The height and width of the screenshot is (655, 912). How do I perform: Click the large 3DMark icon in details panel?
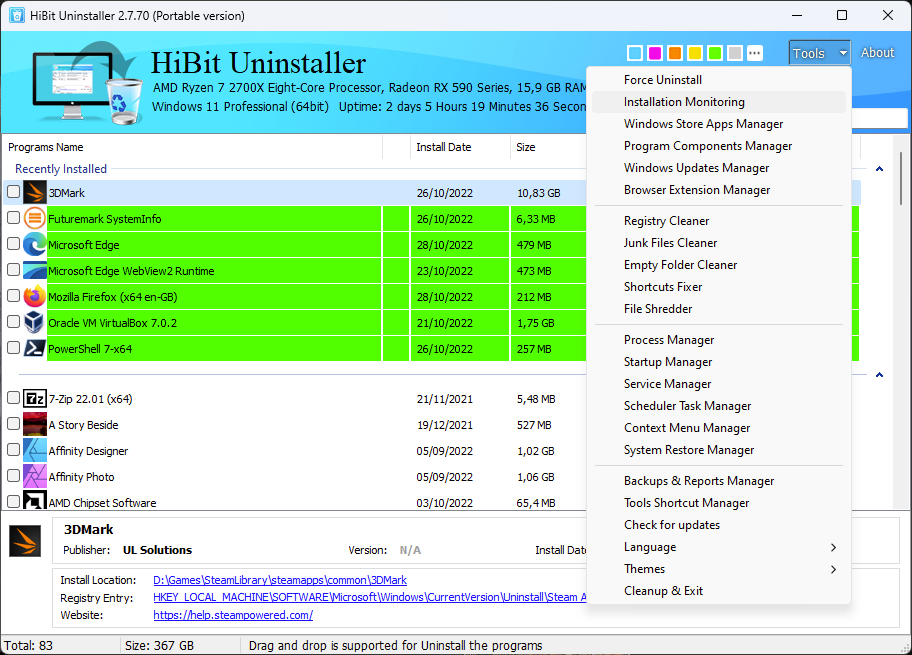click(x=25, y=541)
